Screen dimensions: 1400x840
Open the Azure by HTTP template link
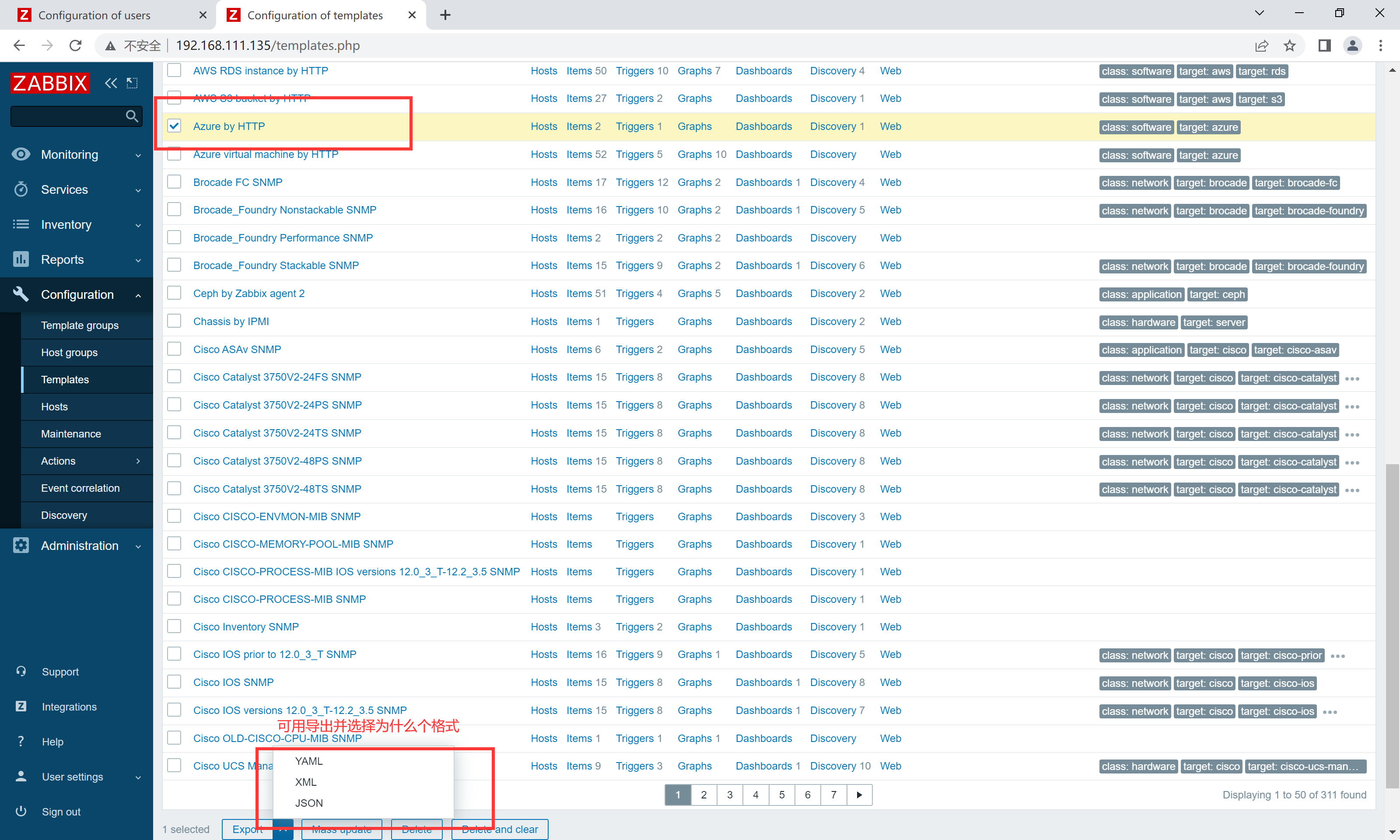[229, 126]
